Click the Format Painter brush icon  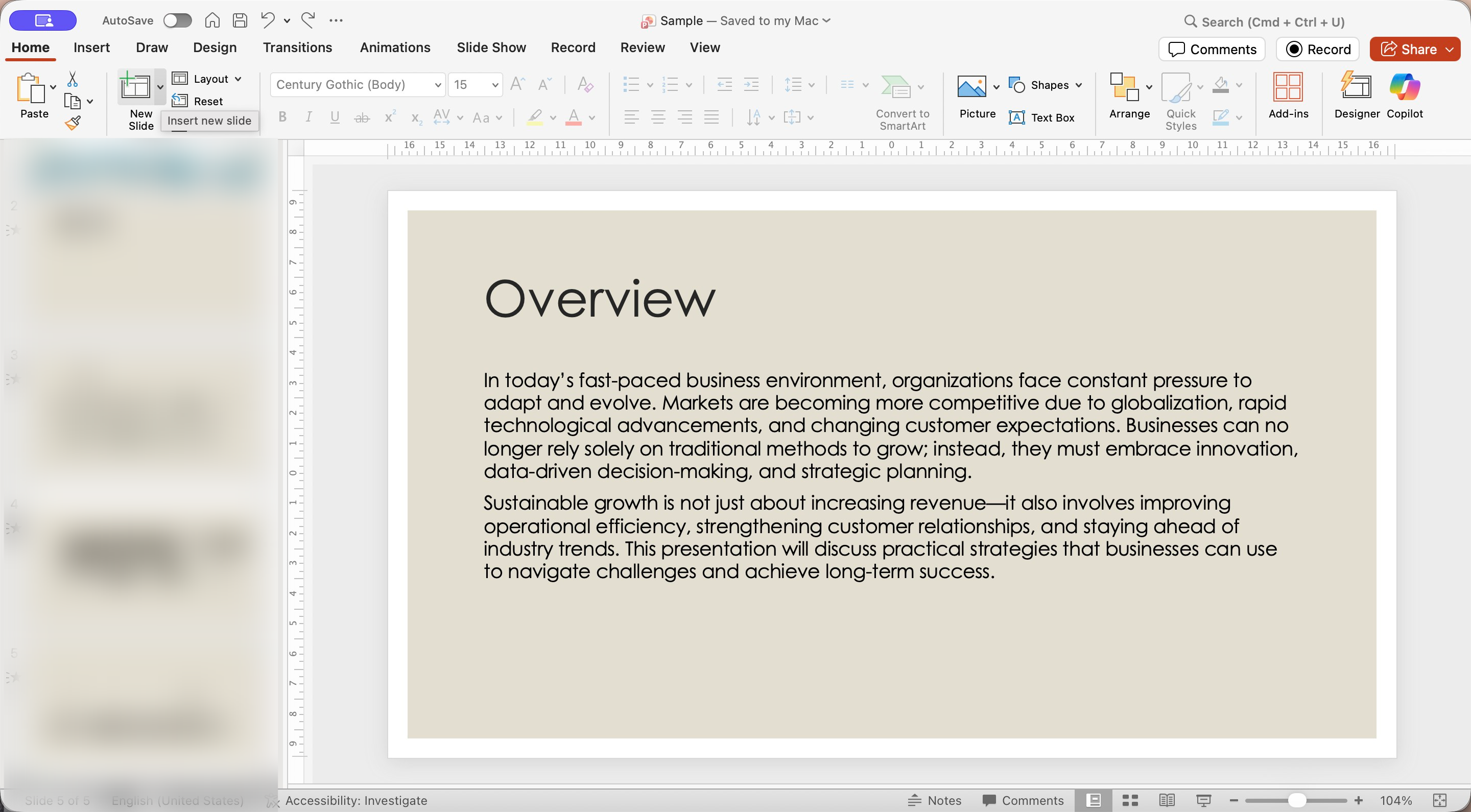pos(73,123)
